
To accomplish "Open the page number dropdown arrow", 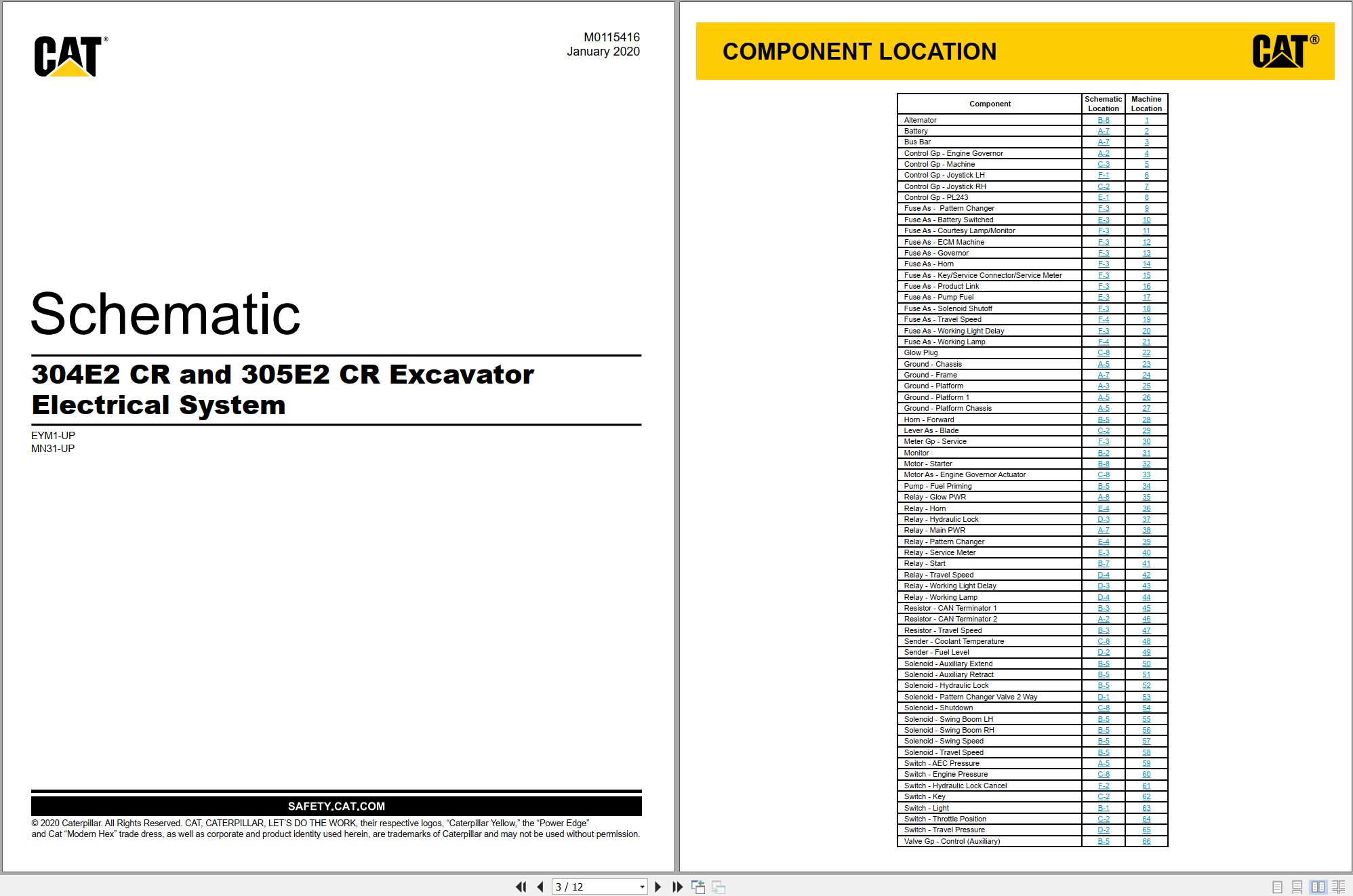I will (642, 887).
